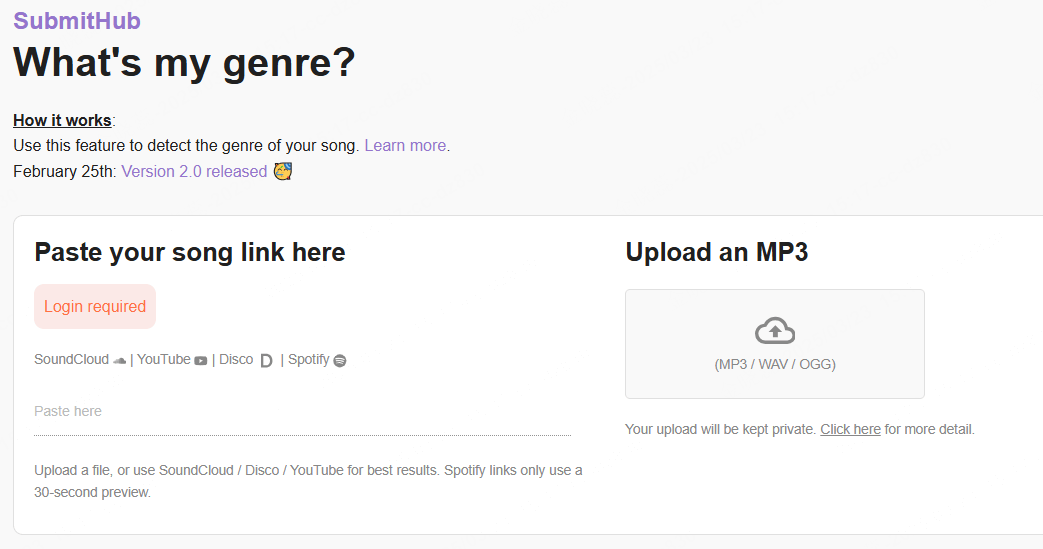This screenshot has height=549, width=1043.
Task: Click the How it works heading
Action: tap(63, 120)
